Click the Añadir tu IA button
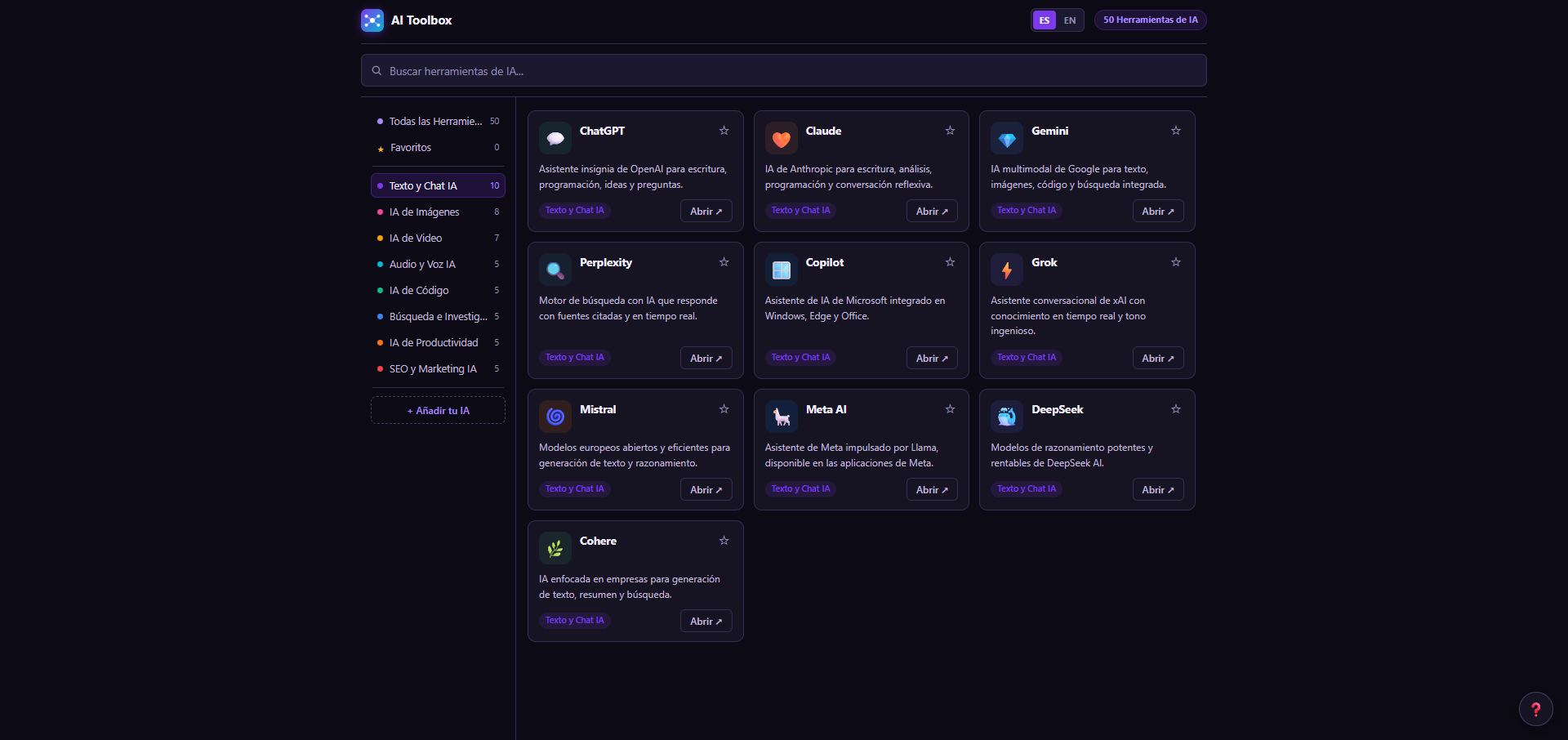The height and width of the screenshot is (740, 1568). pos(438,410)
